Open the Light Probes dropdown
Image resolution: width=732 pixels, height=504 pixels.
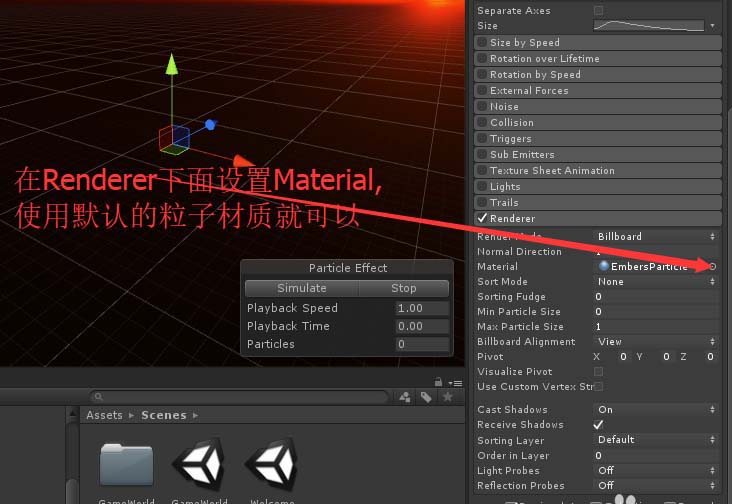coord(655,470)
